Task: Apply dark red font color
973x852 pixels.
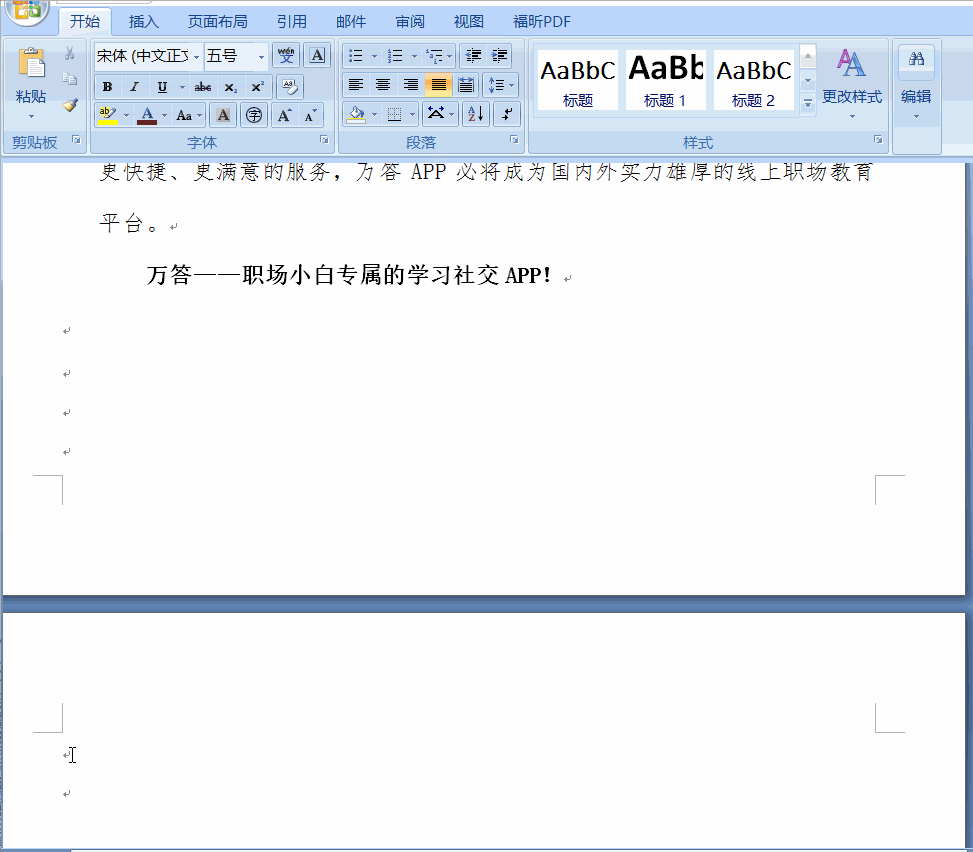Action: 147,115
